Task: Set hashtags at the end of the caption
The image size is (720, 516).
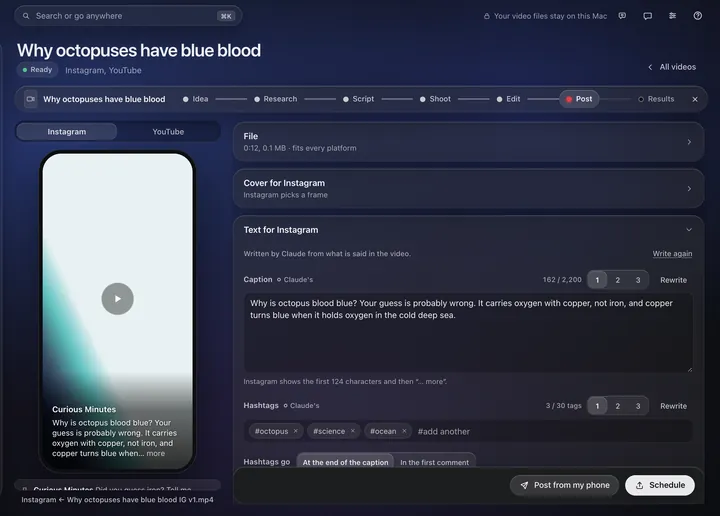Action: (345, 462)
